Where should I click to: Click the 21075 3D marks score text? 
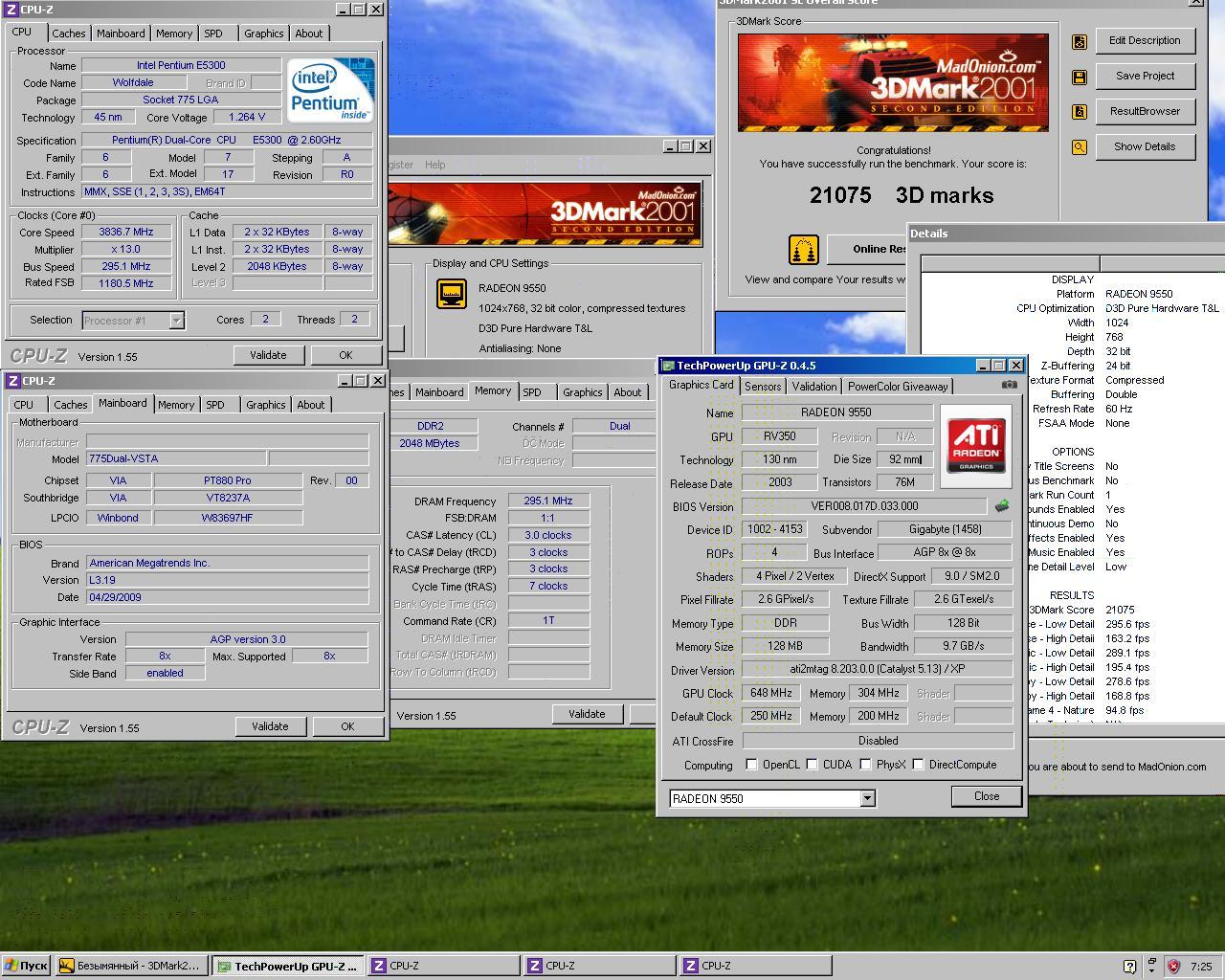(x=902, y=195)
